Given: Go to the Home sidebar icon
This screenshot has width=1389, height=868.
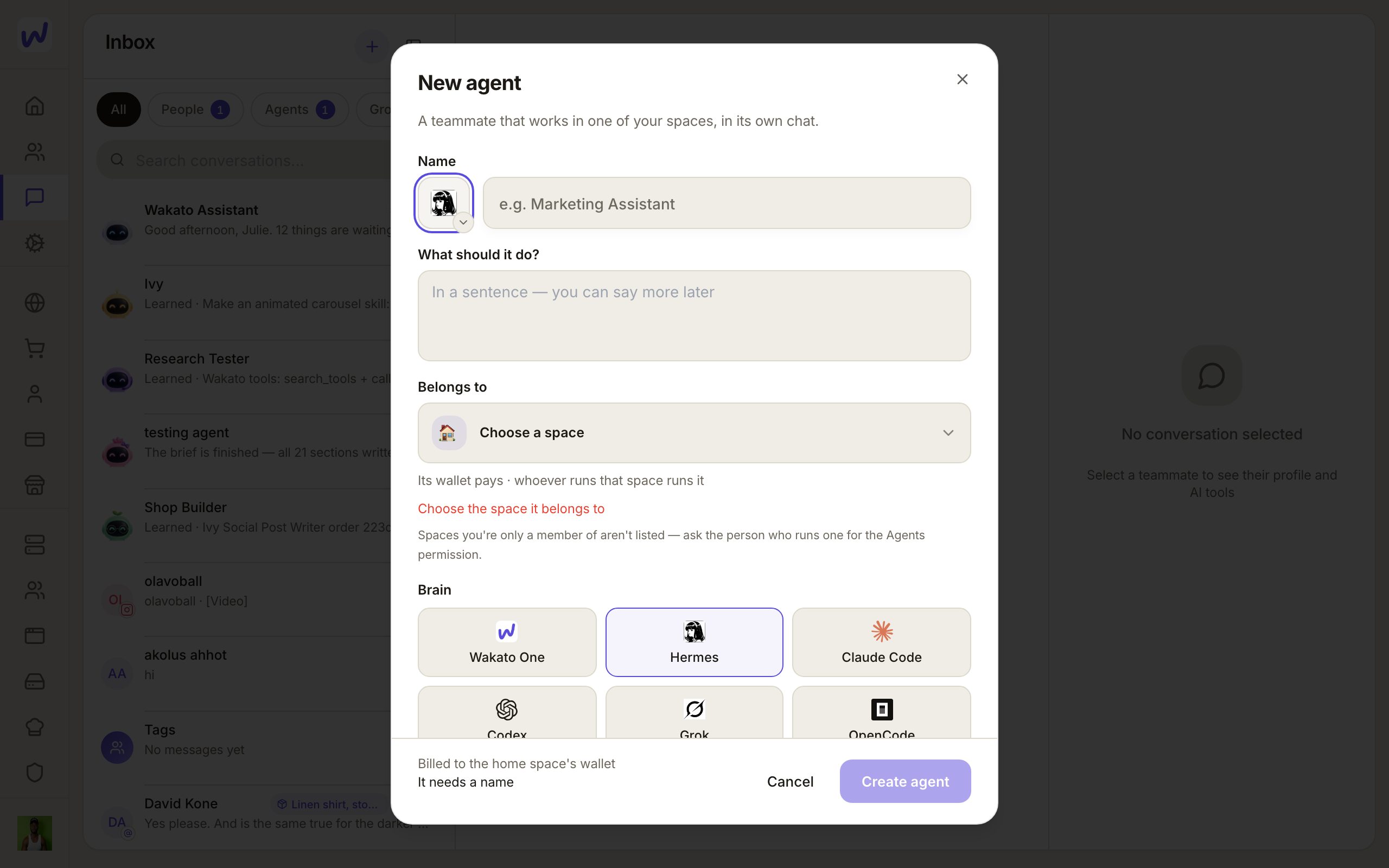Looking at the screenshot, I should (34, 106).
